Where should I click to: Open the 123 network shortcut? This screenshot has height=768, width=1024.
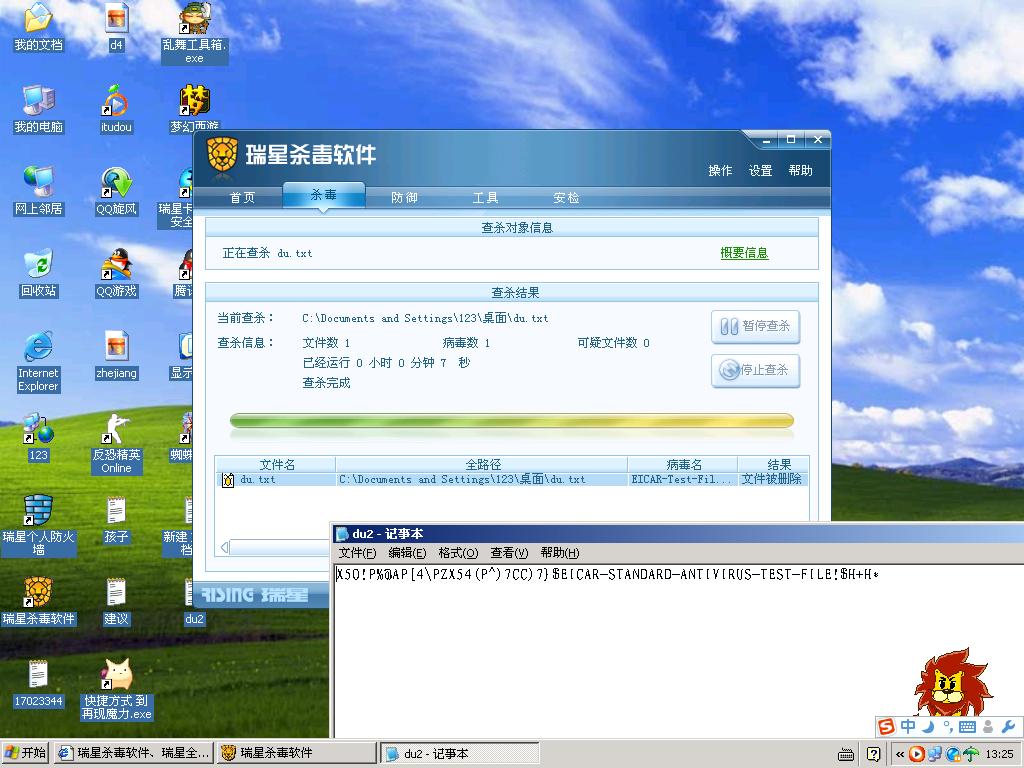click(39, 438)
